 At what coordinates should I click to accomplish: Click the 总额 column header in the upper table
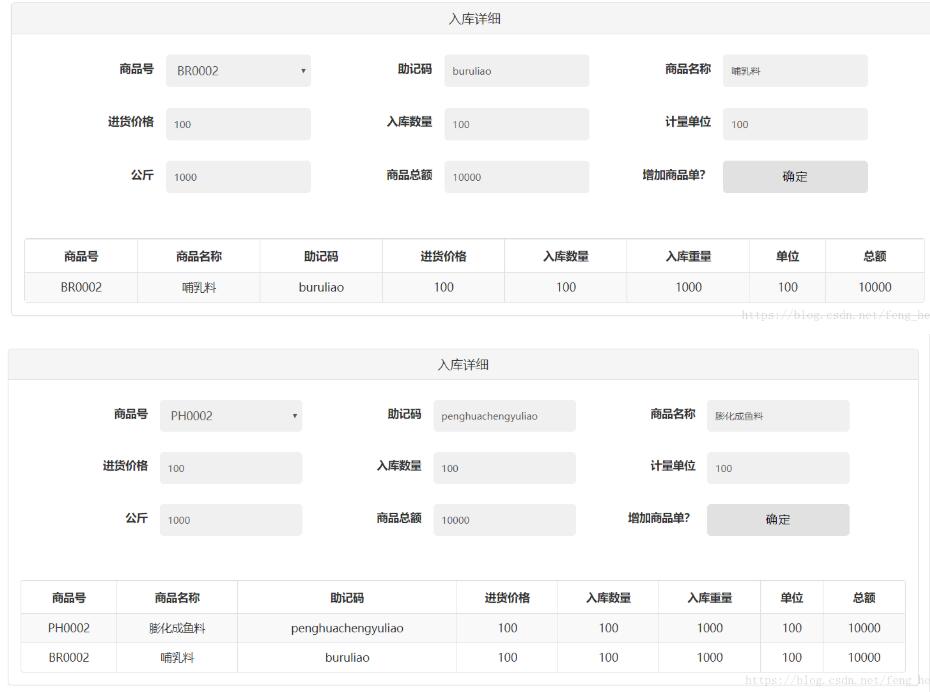pyautogui.click(x=874, y=257)
